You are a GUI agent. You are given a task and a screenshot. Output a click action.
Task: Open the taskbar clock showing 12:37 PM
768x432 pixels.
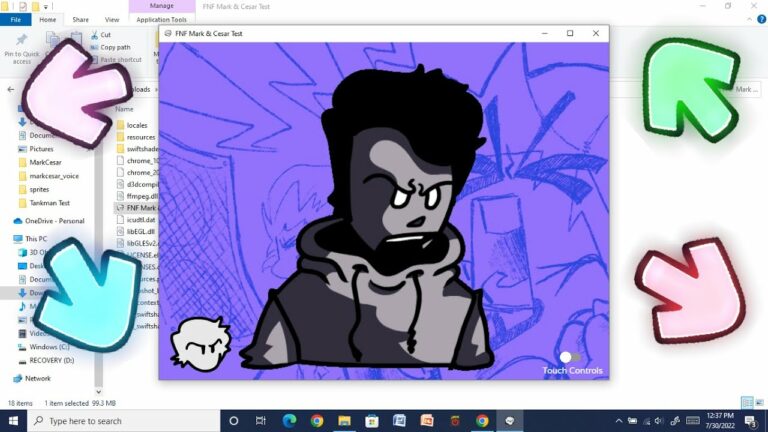pos(720,421)
